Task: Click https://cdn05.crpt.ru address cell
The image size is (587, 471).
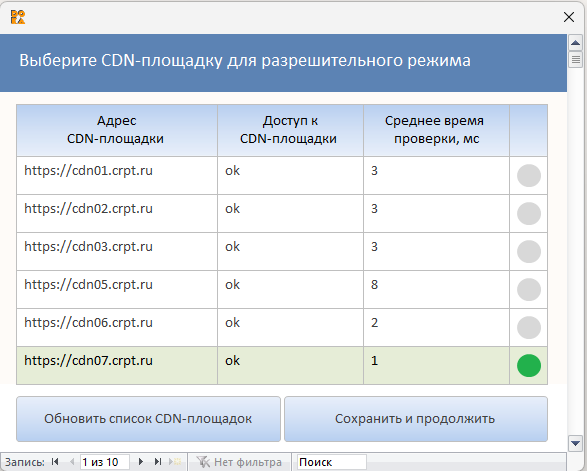Action: click(x=117, y=289)
